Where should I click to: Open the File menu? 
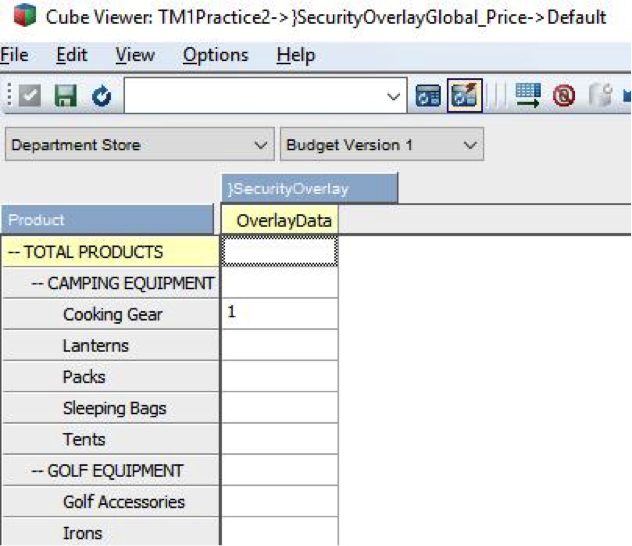(14, 55)
